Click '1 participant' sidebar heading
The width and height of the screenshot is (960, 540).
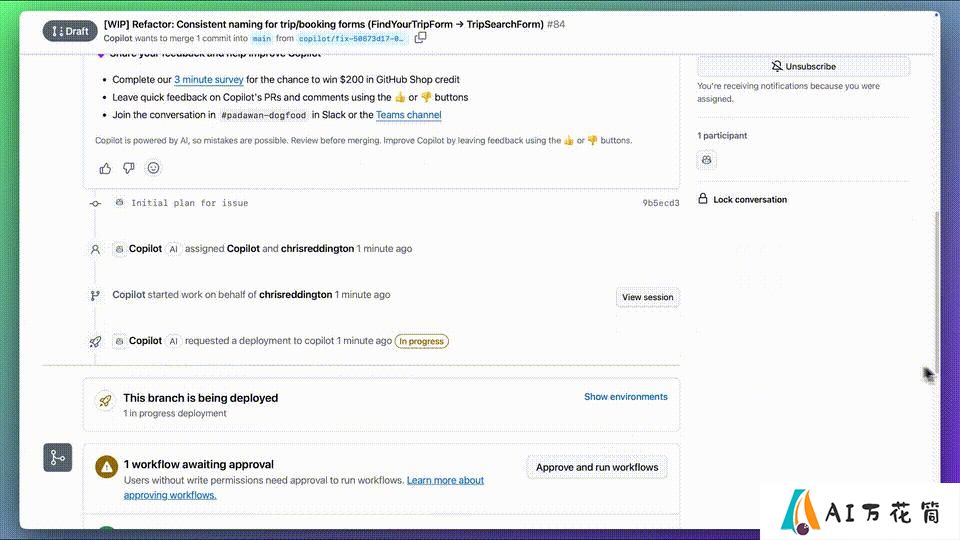[x=722, y=135]
